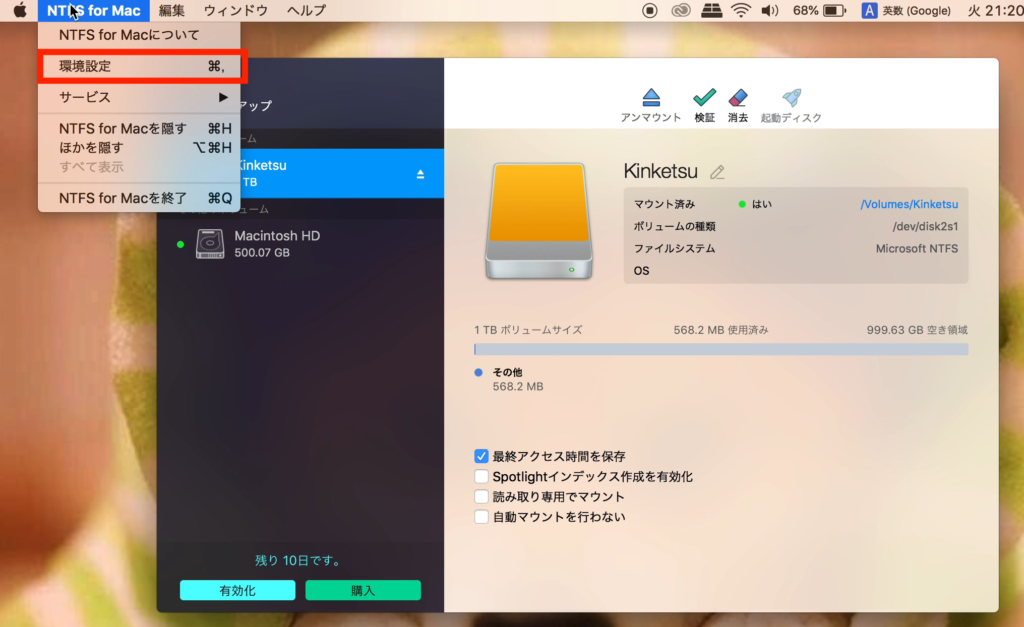
Task: Click the Verify (検証) checkmark icon
Action: [x=704, y=98]
